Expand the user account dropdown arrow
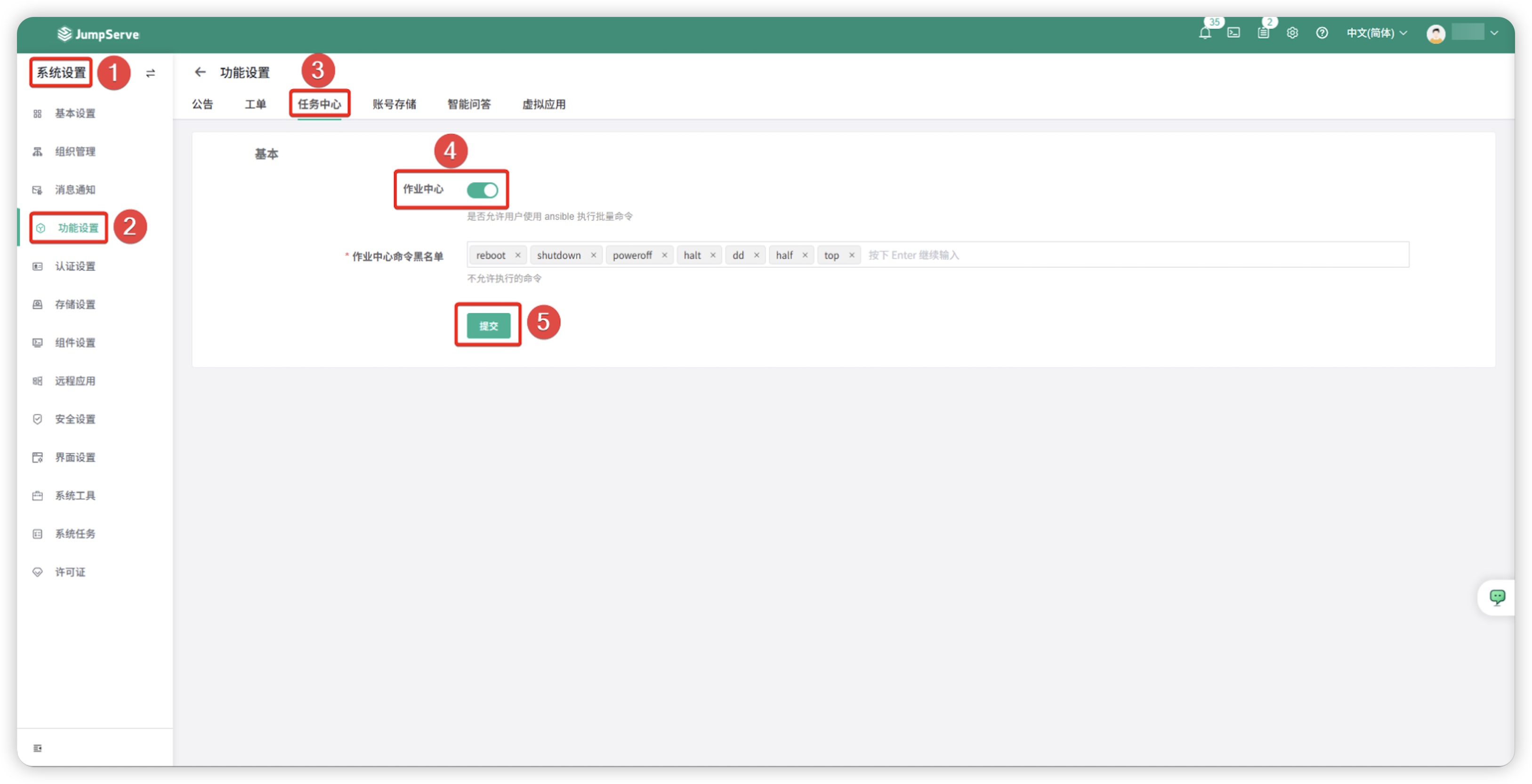Viewport: 1532px width, 784px height. pos(1493,33)
